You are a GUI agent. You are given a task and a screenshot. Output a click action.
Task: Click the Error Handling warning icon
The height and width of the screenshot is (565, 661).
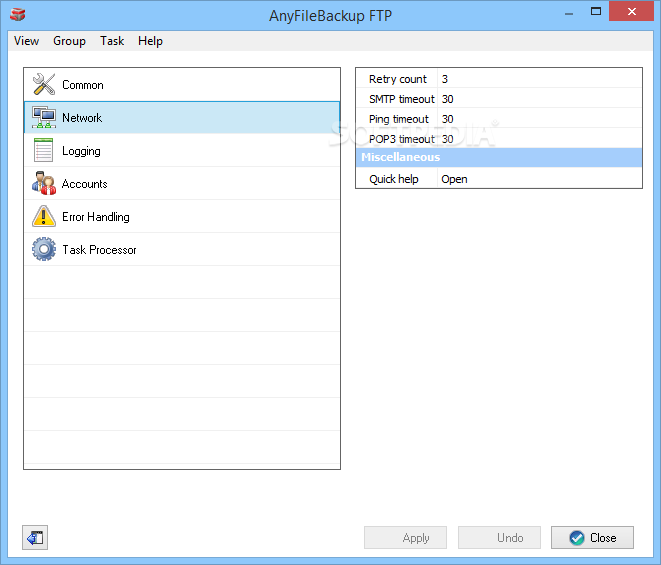[x=44, y=216]
